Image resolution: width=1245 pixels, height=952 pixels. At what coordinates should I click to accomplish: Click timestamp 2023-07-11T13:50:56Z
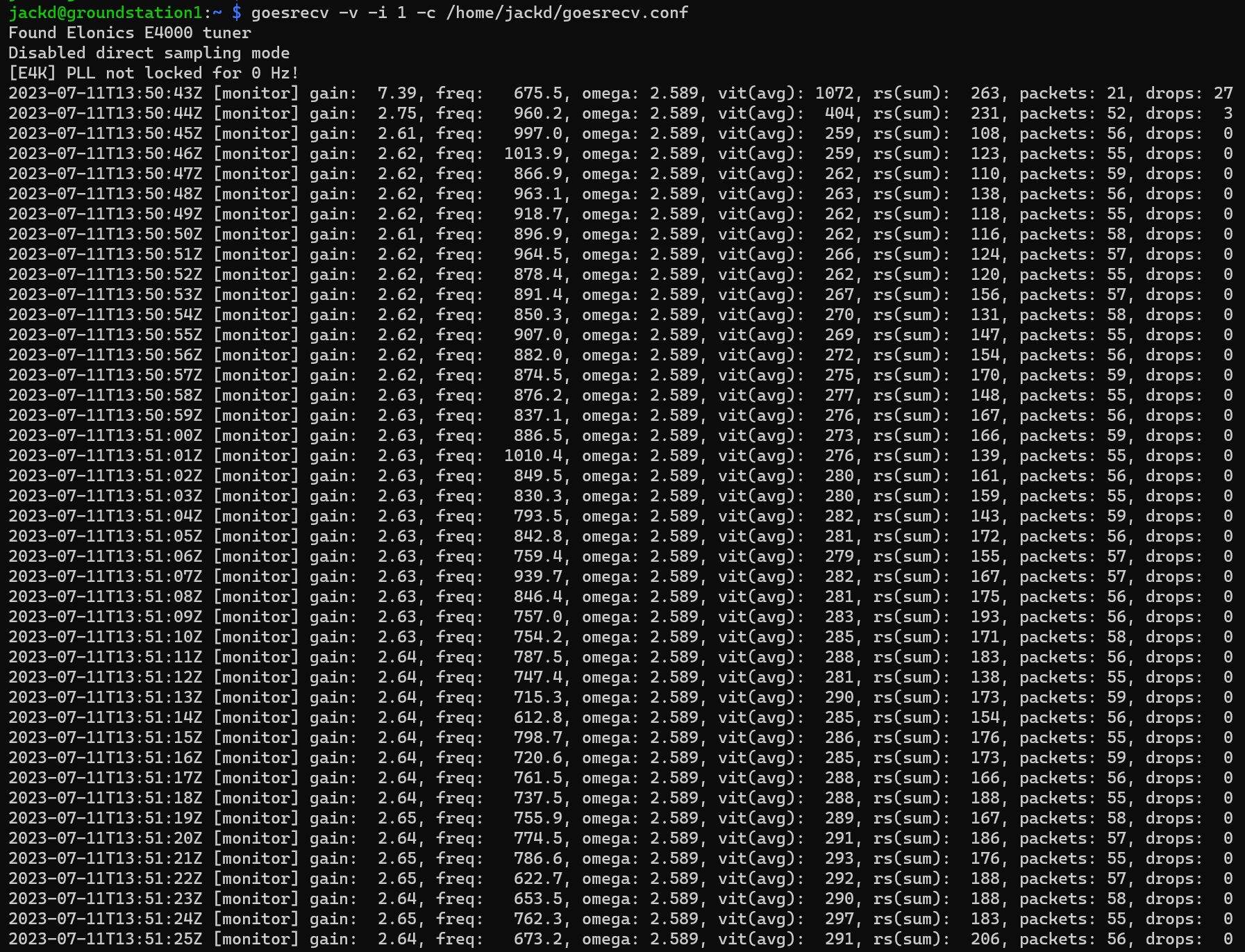pyautogui.click(x=106, y=355)
